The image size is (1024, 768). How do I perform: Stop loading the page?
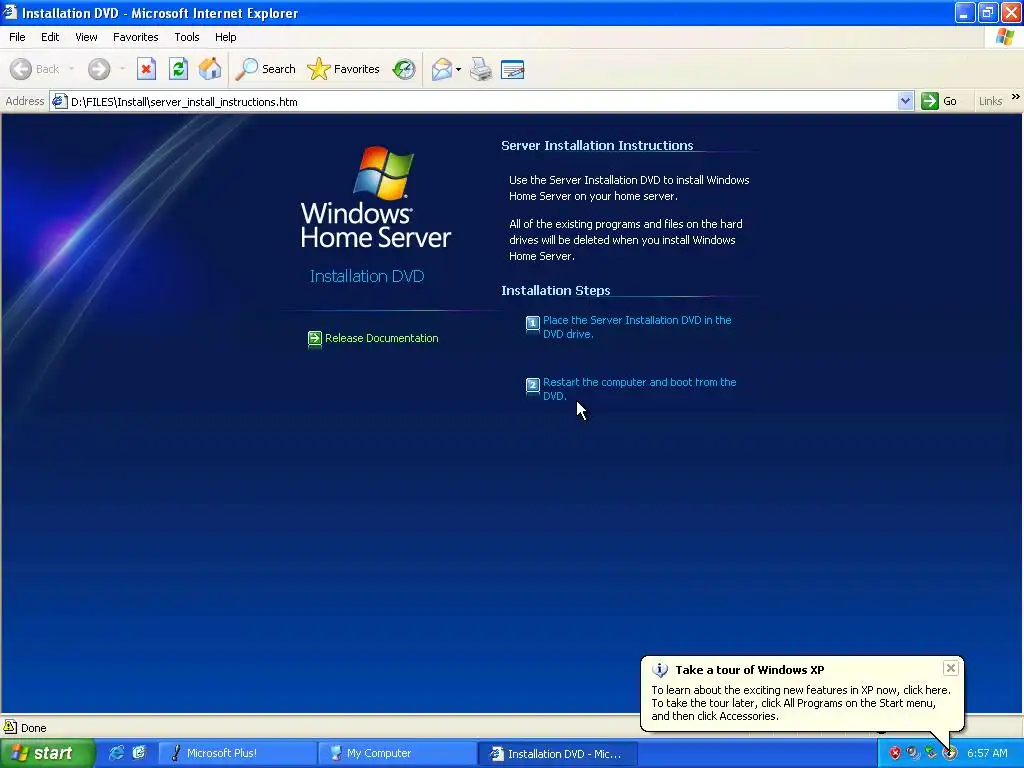pos(146,69)
